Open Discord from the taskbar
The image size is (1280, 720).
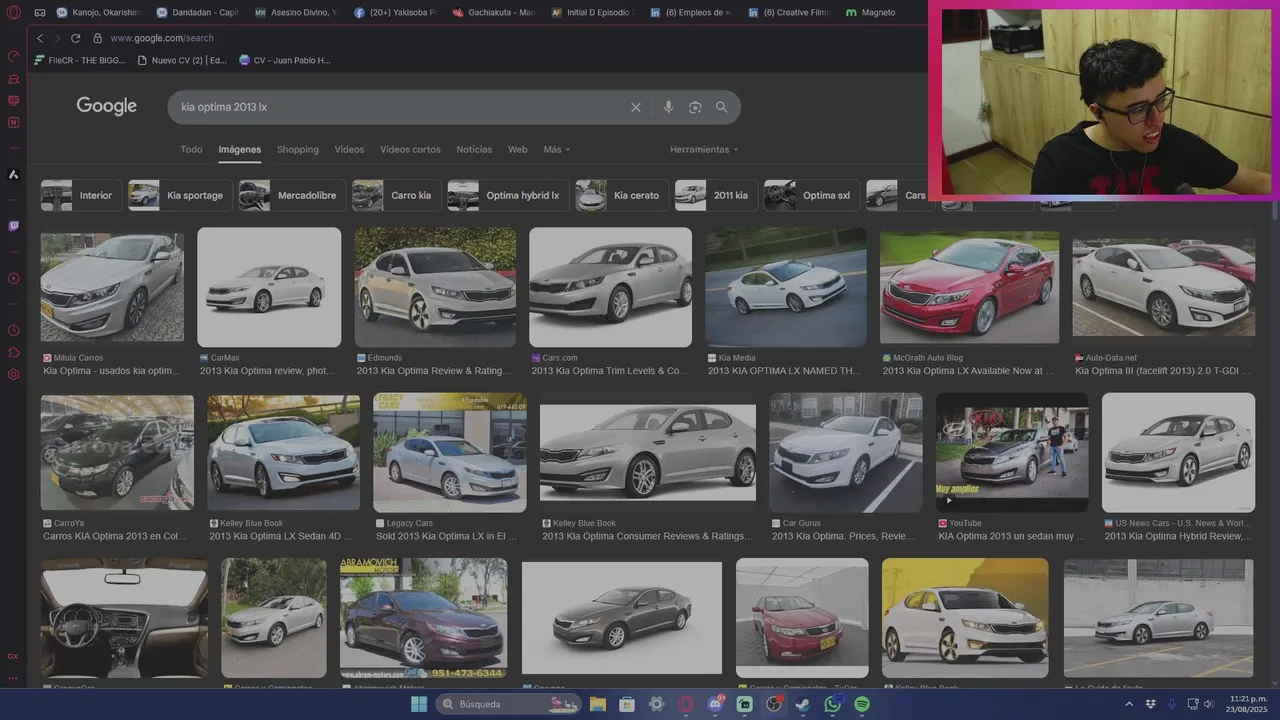tap(716, 704)
